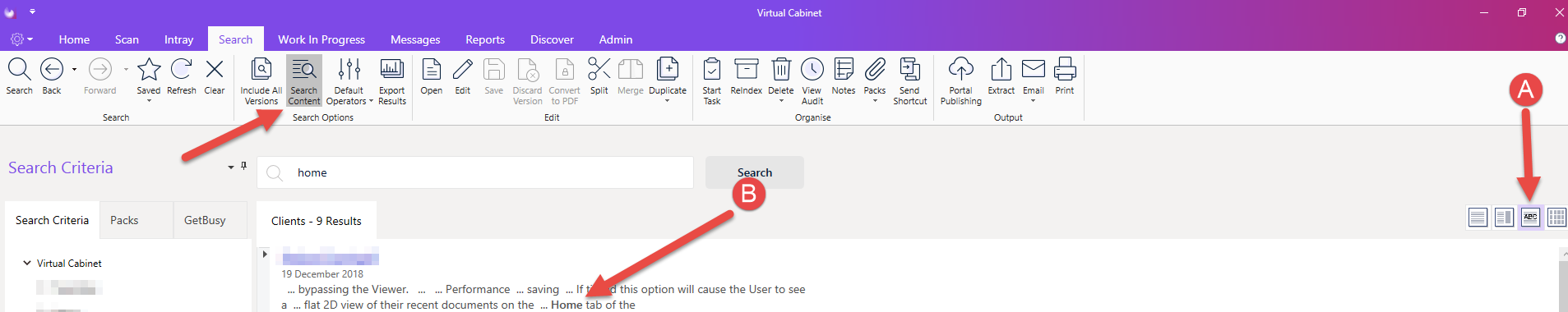Switch to the Packs tab
This screenshot has height=312, width=1568.
point(124,220)
